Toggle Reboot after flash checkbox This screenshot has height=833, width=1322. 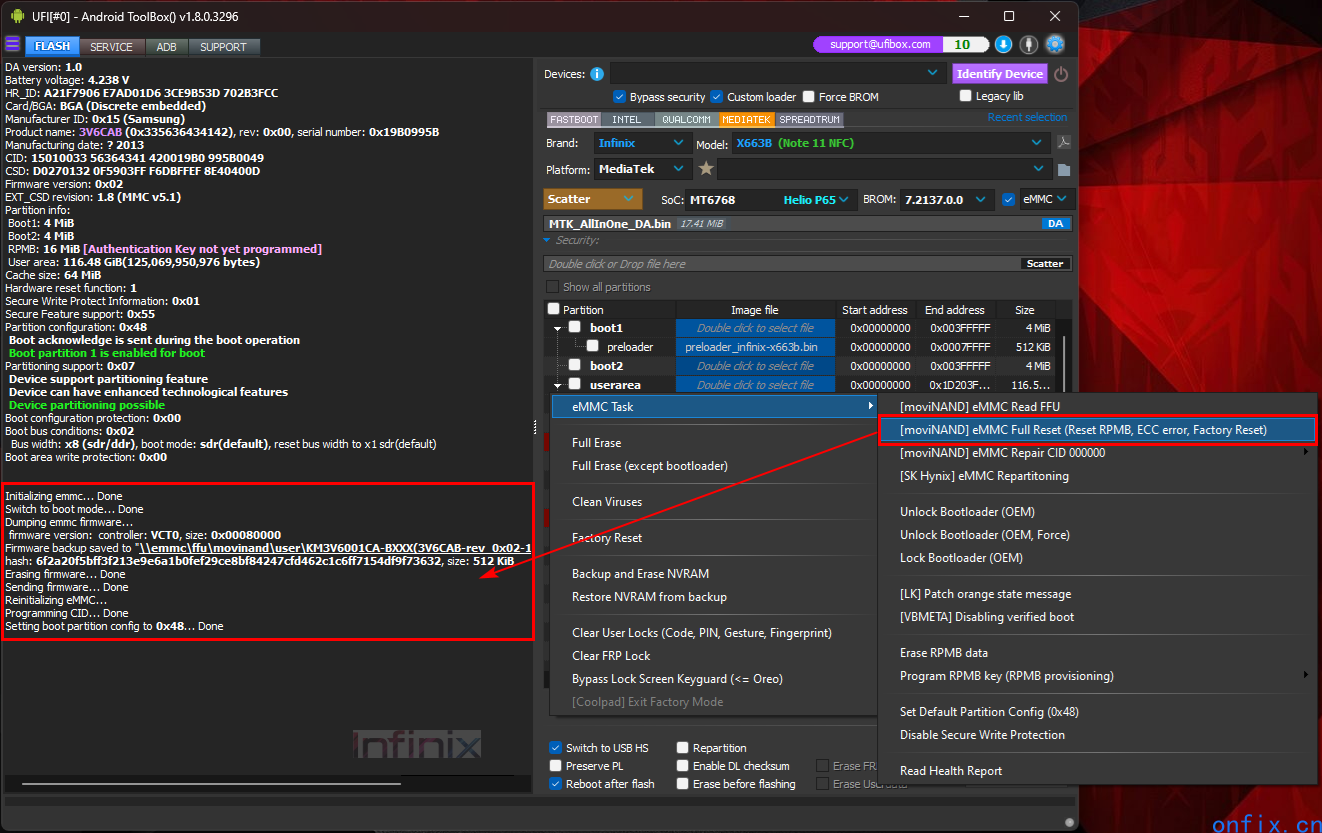point(556,784)
